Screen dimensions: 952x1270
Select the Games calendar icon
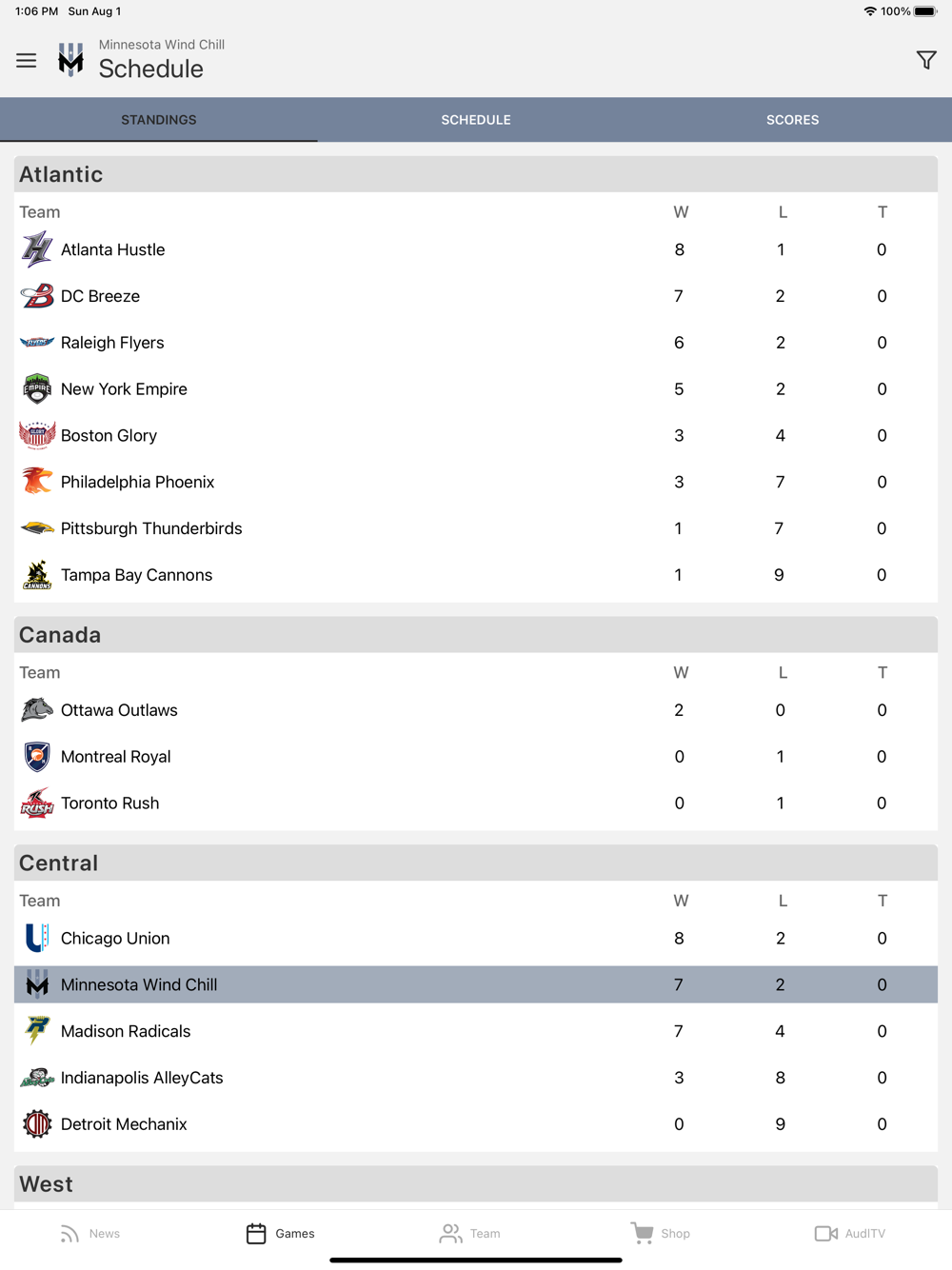tap(256, 1234)
